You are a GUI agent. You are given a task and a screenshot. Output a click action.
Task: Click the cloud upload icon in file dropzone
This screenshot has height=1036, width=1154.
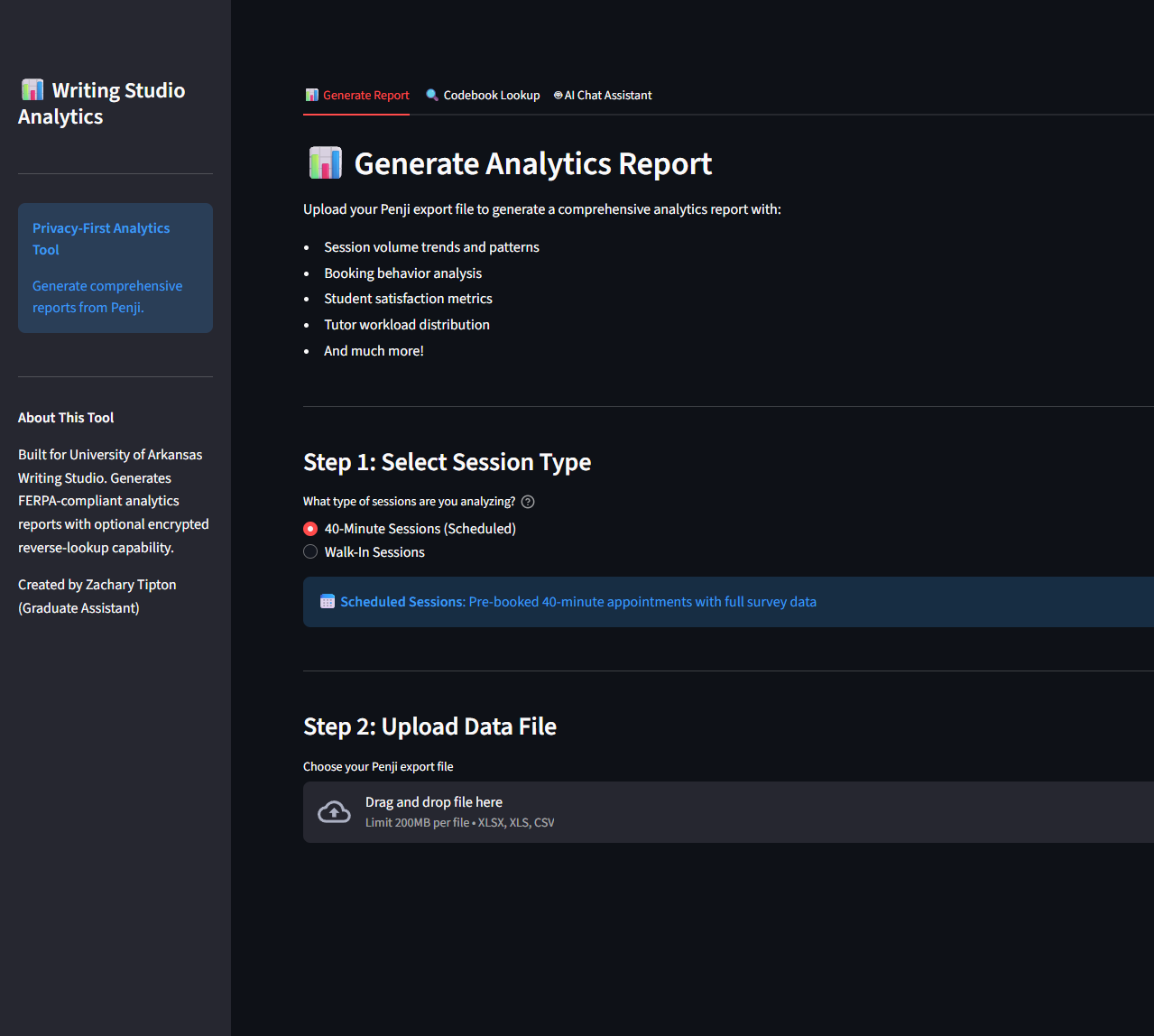334,812
